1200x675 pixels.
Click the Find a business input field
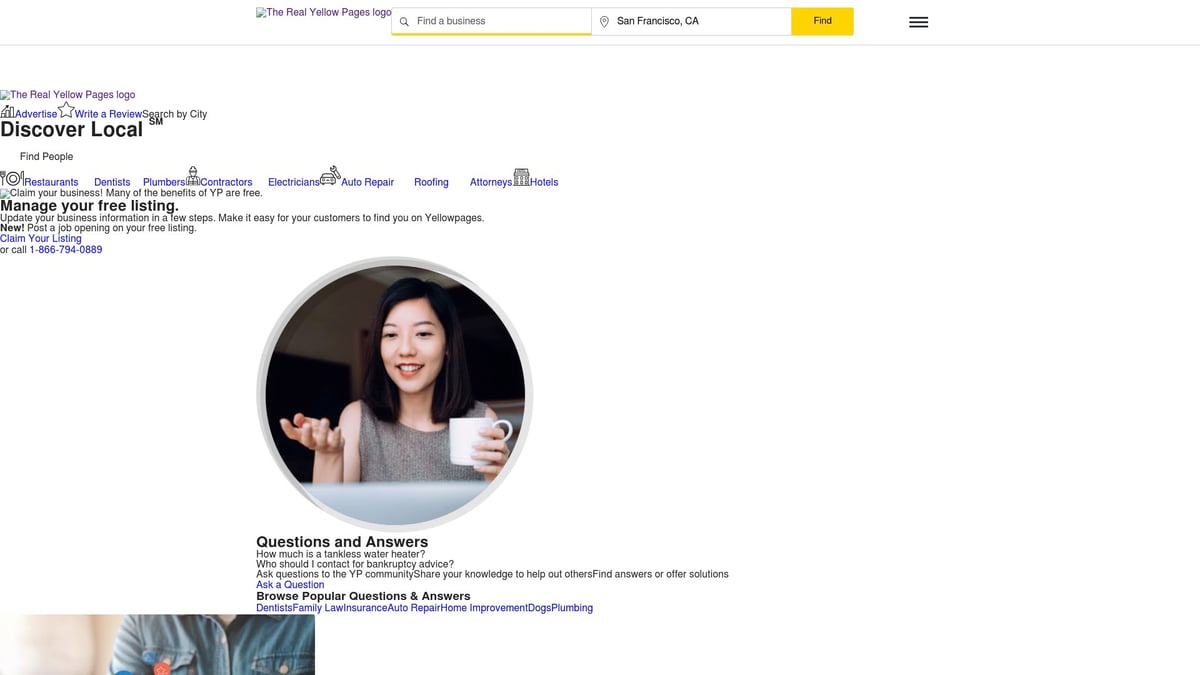tap(491, 21)
